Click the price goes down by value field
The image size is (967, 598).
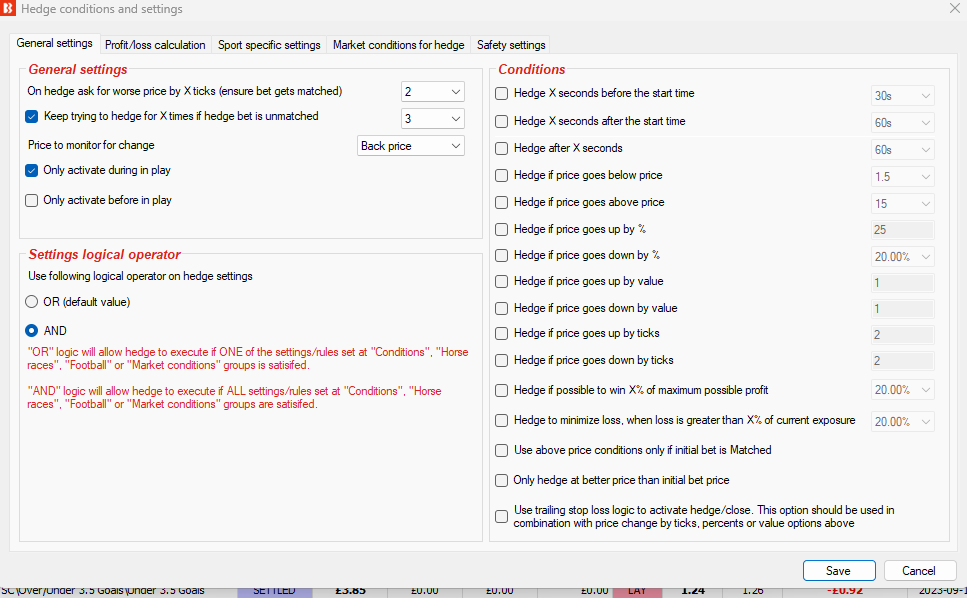[x=902, y=309]
